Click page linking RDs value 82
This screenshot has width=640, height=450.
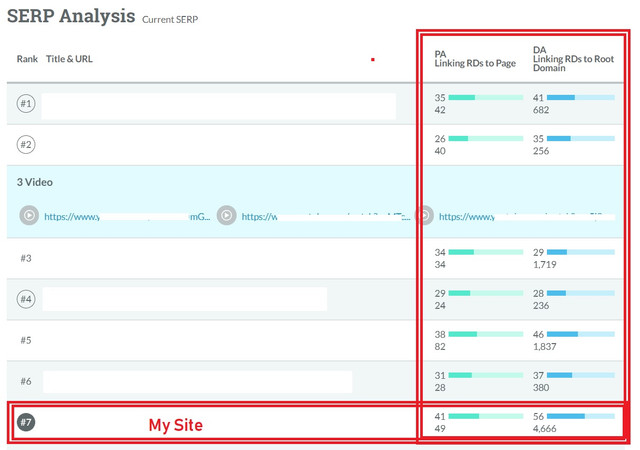440,347
